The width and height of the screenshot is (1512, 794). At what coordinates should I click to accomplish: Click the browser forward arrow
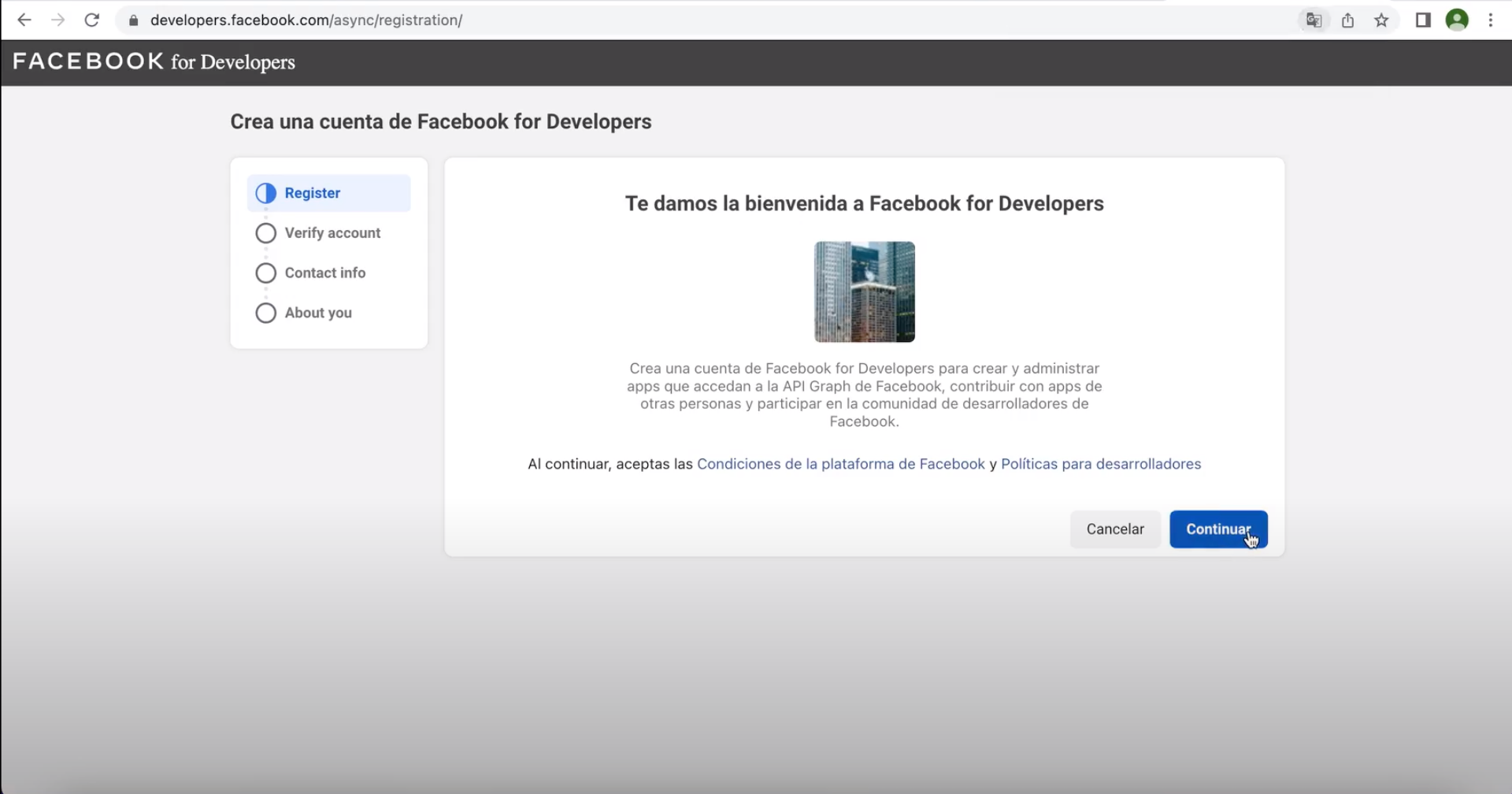[x=57, y=20]
